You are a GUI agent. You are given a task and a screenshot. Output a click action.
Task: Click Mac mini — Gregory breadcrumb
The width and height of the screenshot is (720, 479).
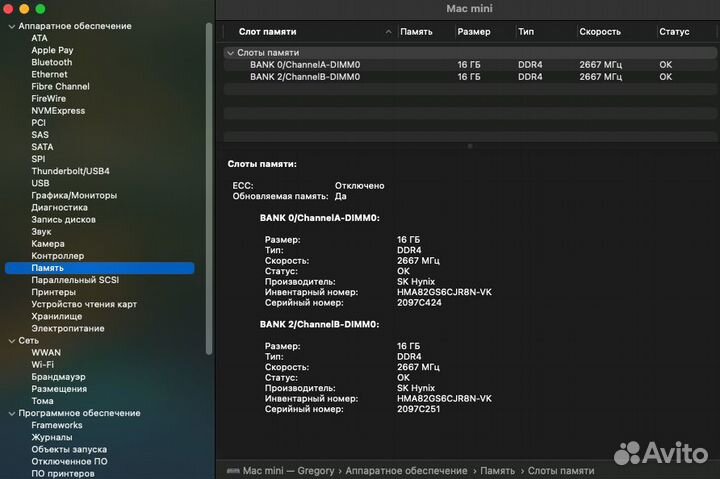click(288, 471)
